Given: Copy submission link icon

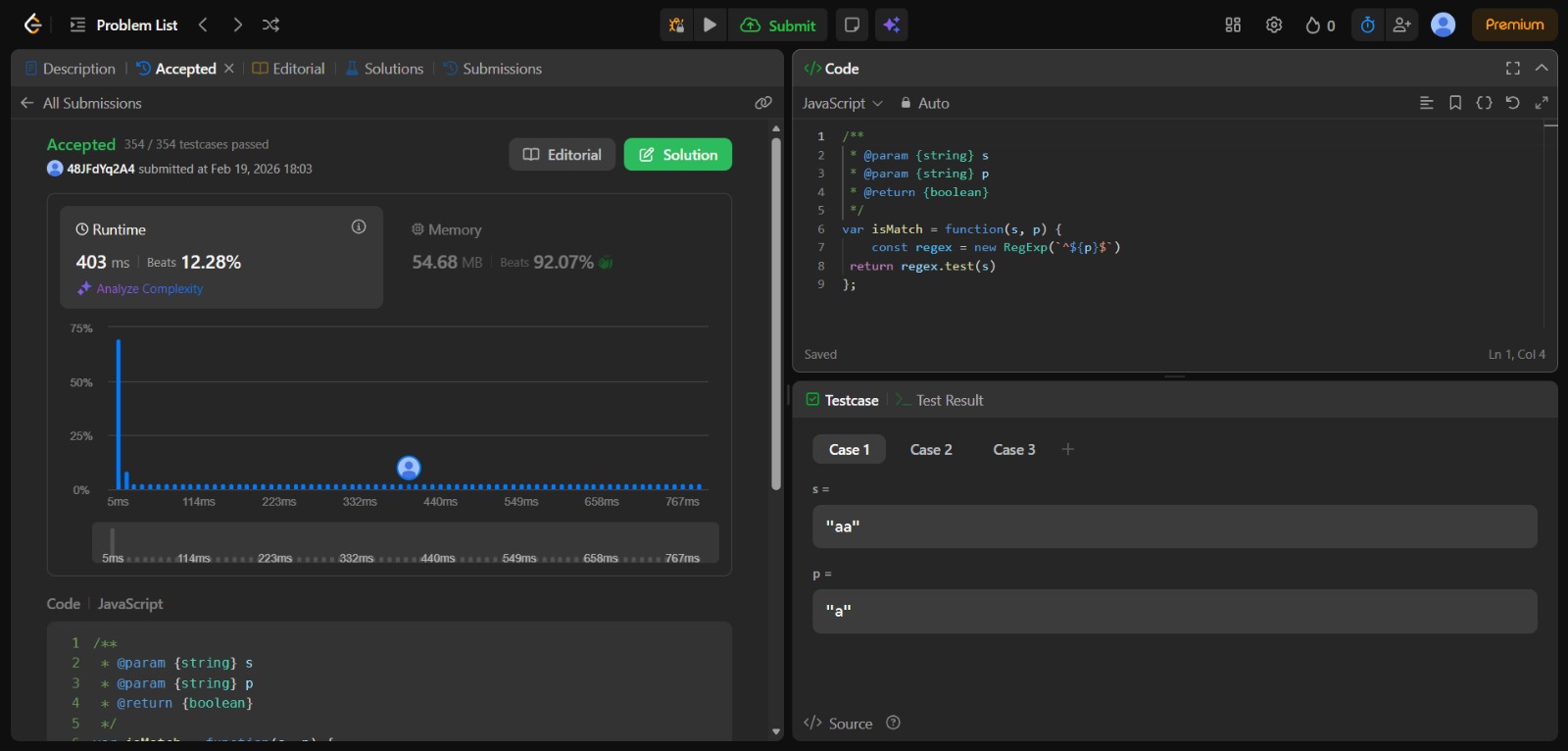Looking at the screenshot, I should pos(763,103).
